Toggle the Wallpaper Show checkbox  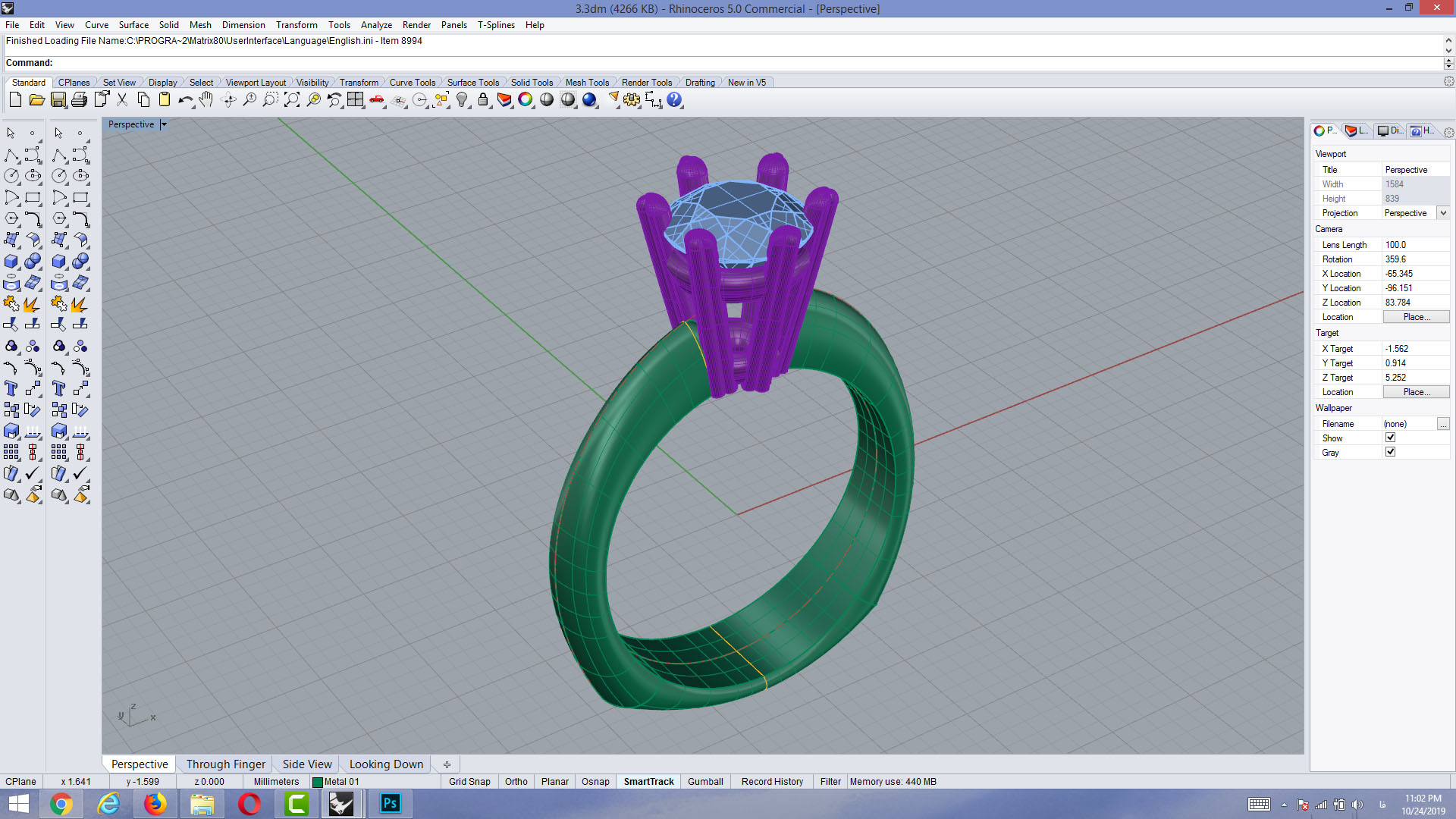click(x=1390, y=438)
